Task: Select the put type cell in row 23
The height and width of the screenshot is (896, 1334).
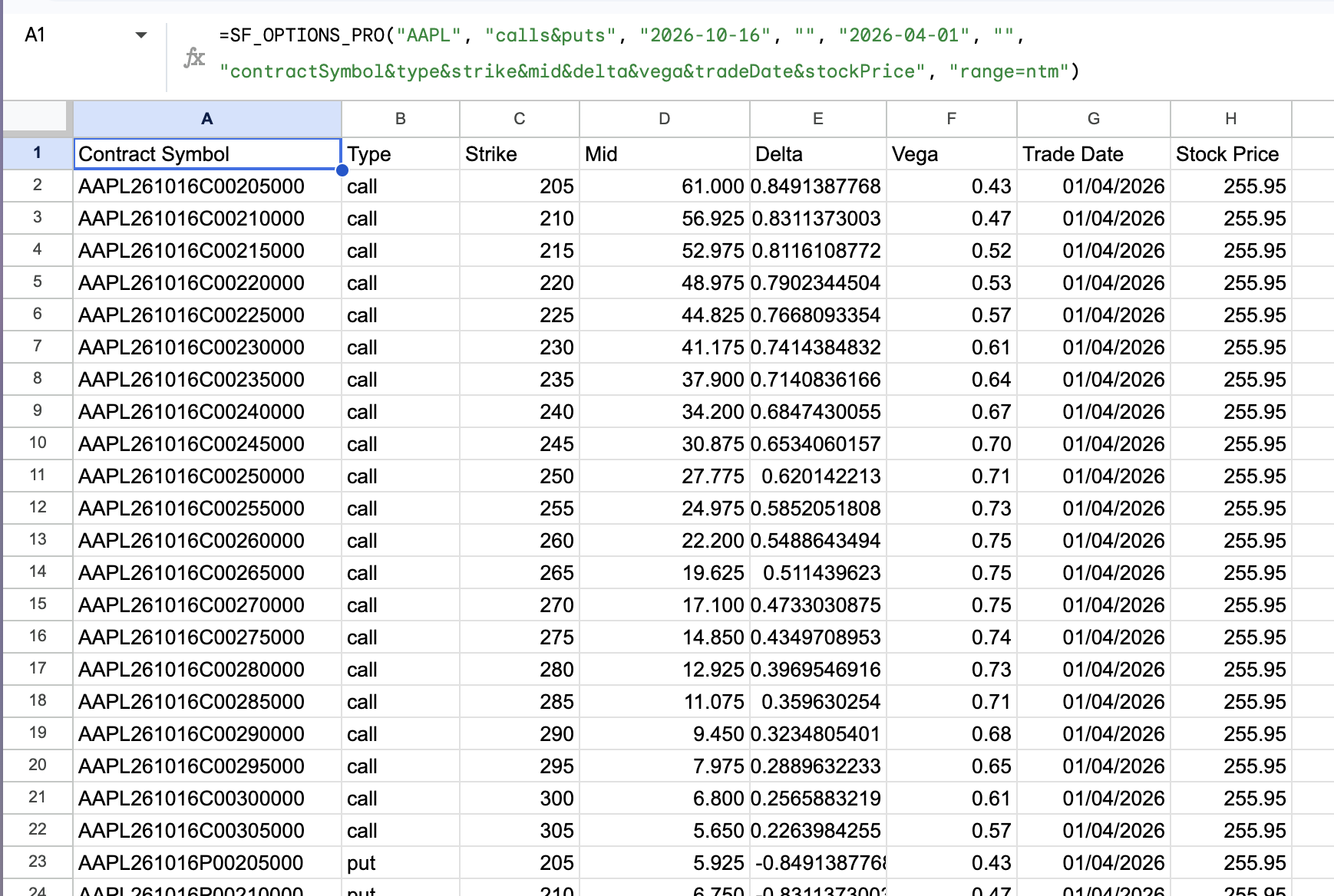Action: coord(401,863)
